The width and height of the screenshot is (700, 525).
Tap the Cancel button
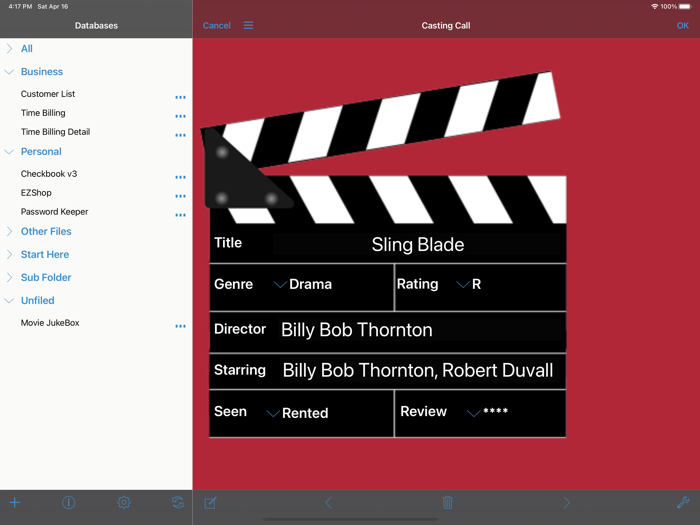(217, 25)
